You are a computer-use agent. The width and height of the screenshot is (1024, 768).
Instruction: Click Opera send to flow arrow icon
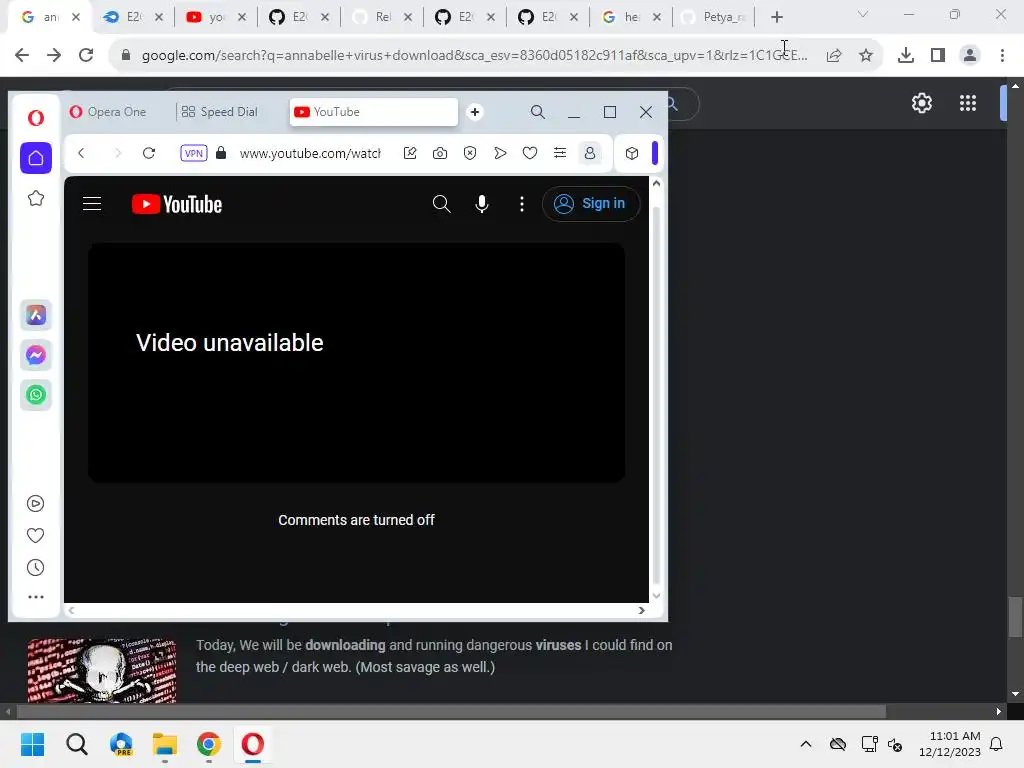(500, 153)
